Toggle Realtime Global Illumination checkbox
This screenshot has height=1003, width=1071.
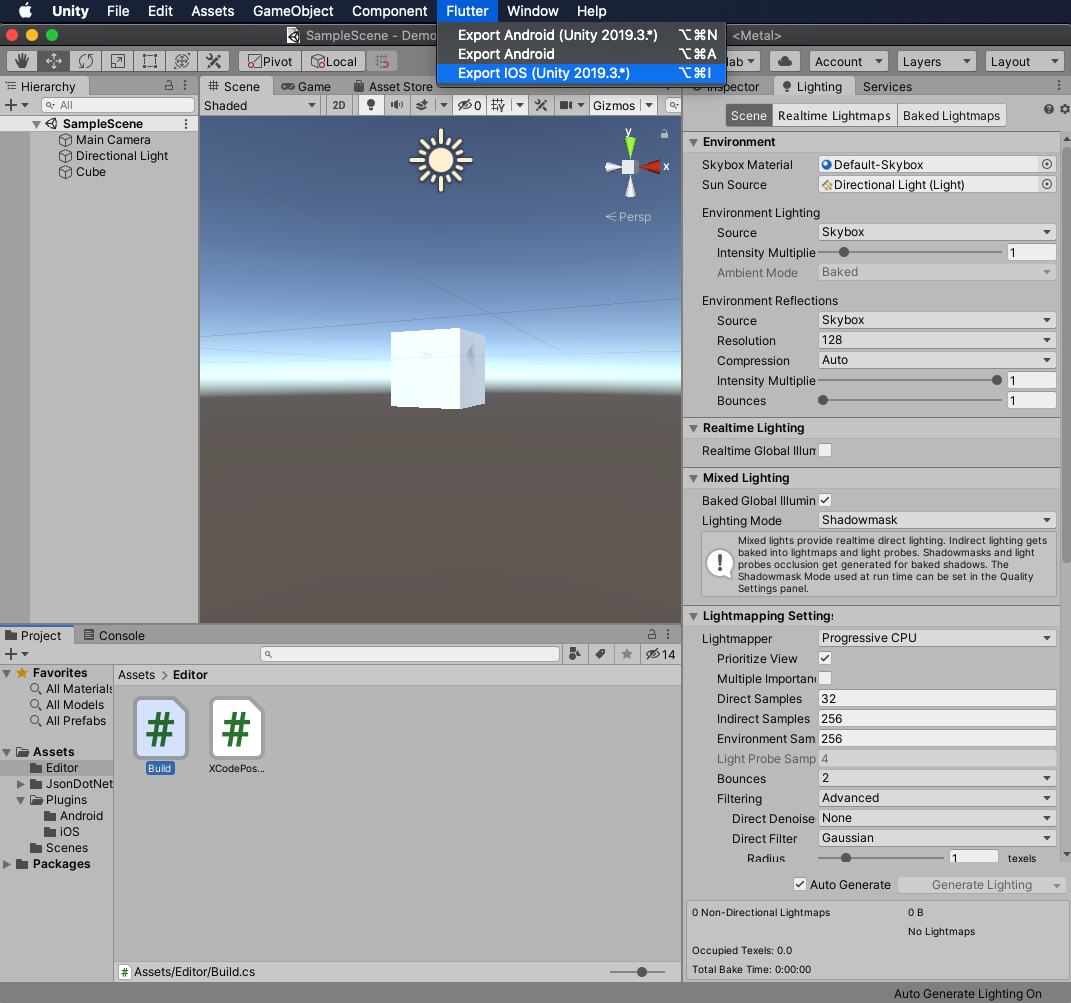click(825, 450)
